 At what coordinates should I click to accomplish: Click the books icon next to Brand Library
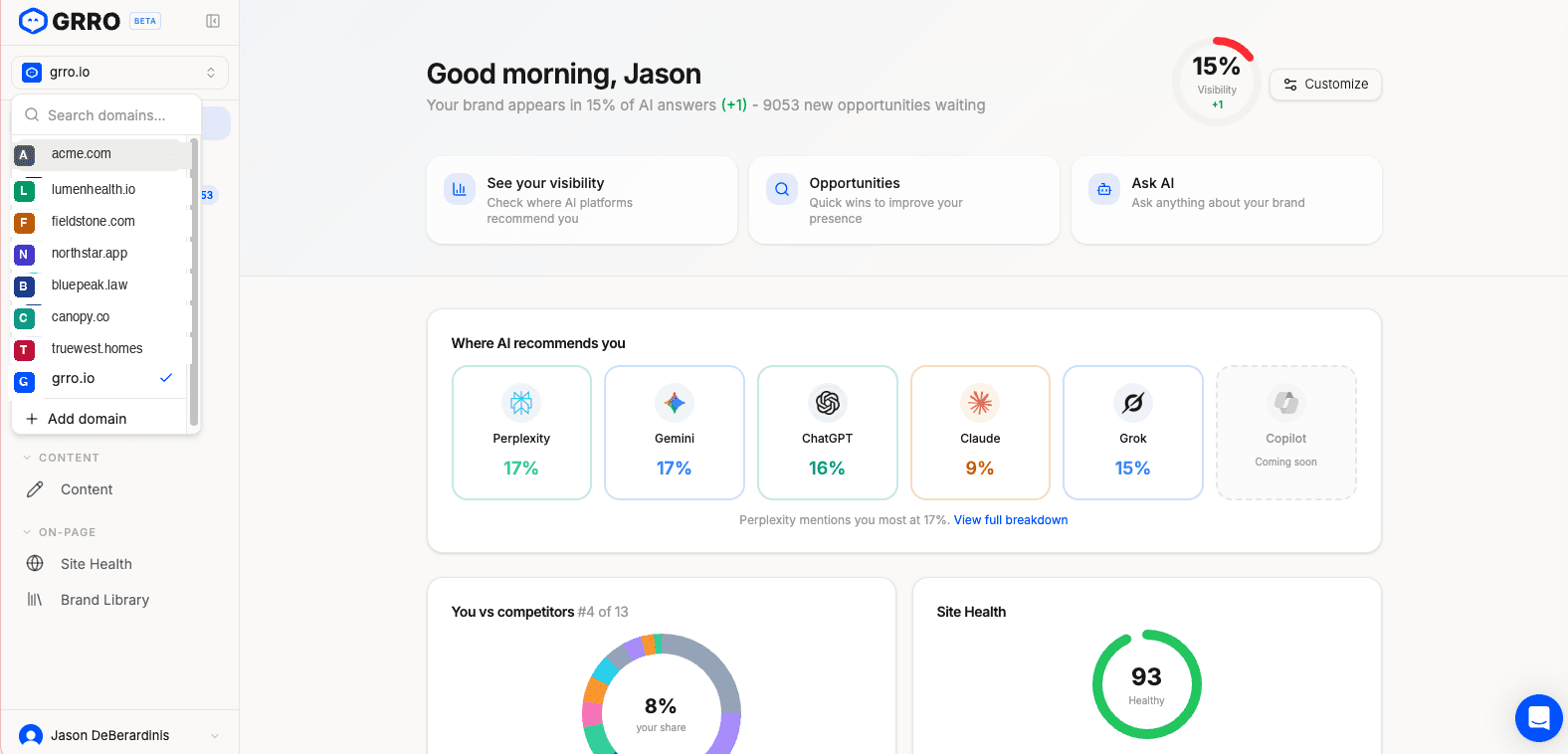(35, 600)
